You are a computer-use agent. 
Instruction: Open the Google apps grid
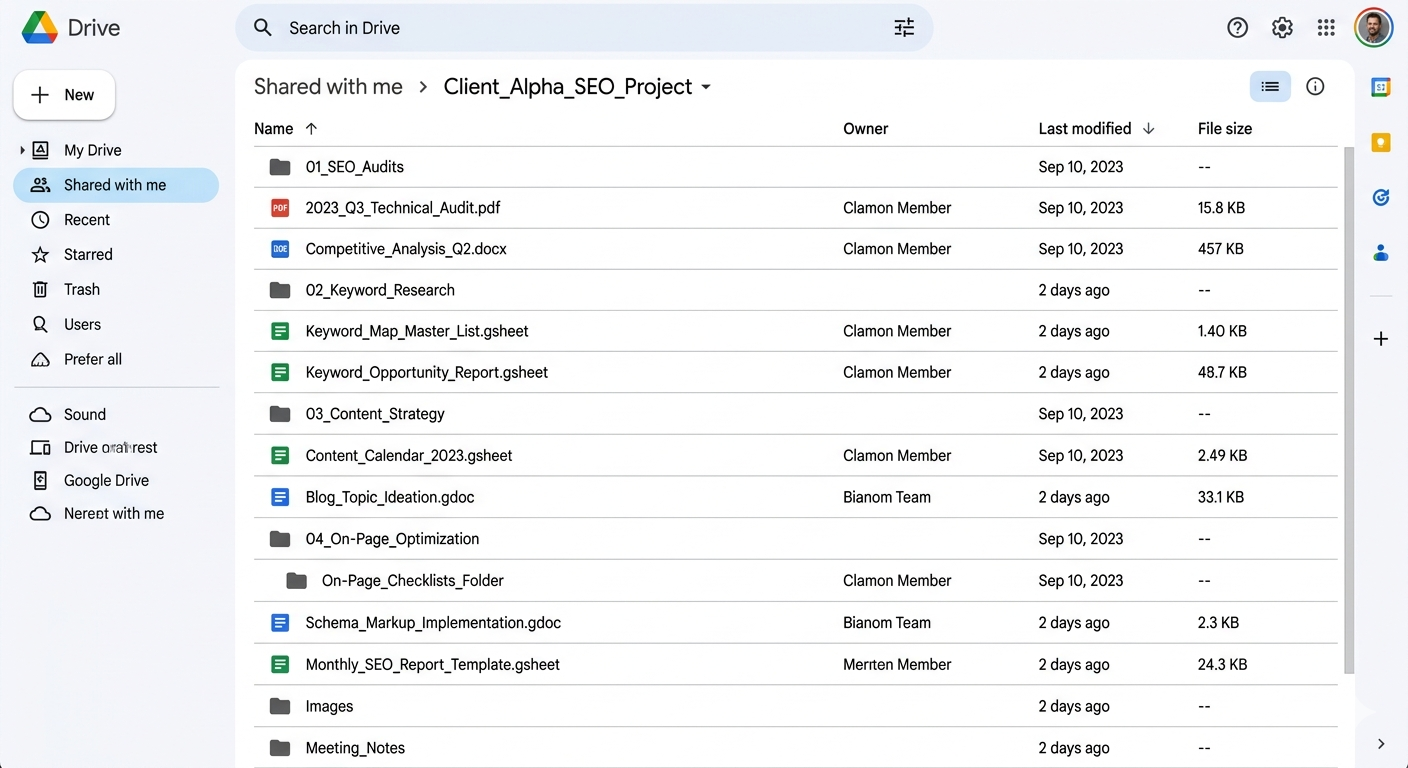tap(1326, 27)
